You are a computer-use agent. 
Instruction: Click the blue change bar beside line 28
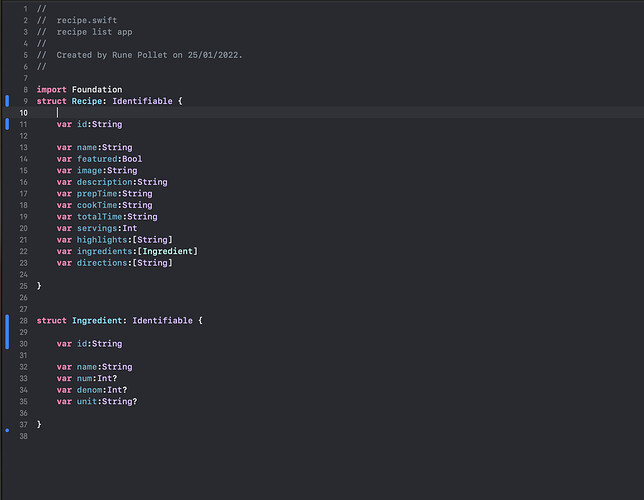[7, 332]
